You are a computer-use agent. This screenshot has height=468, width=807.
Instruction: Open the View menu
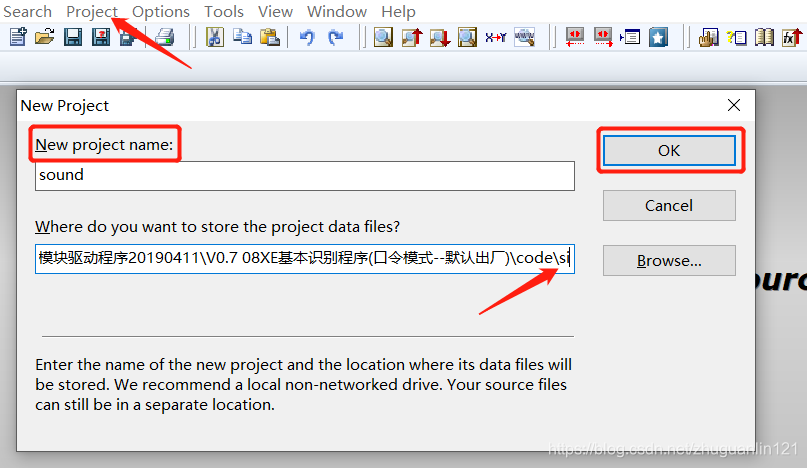(275, 11)
